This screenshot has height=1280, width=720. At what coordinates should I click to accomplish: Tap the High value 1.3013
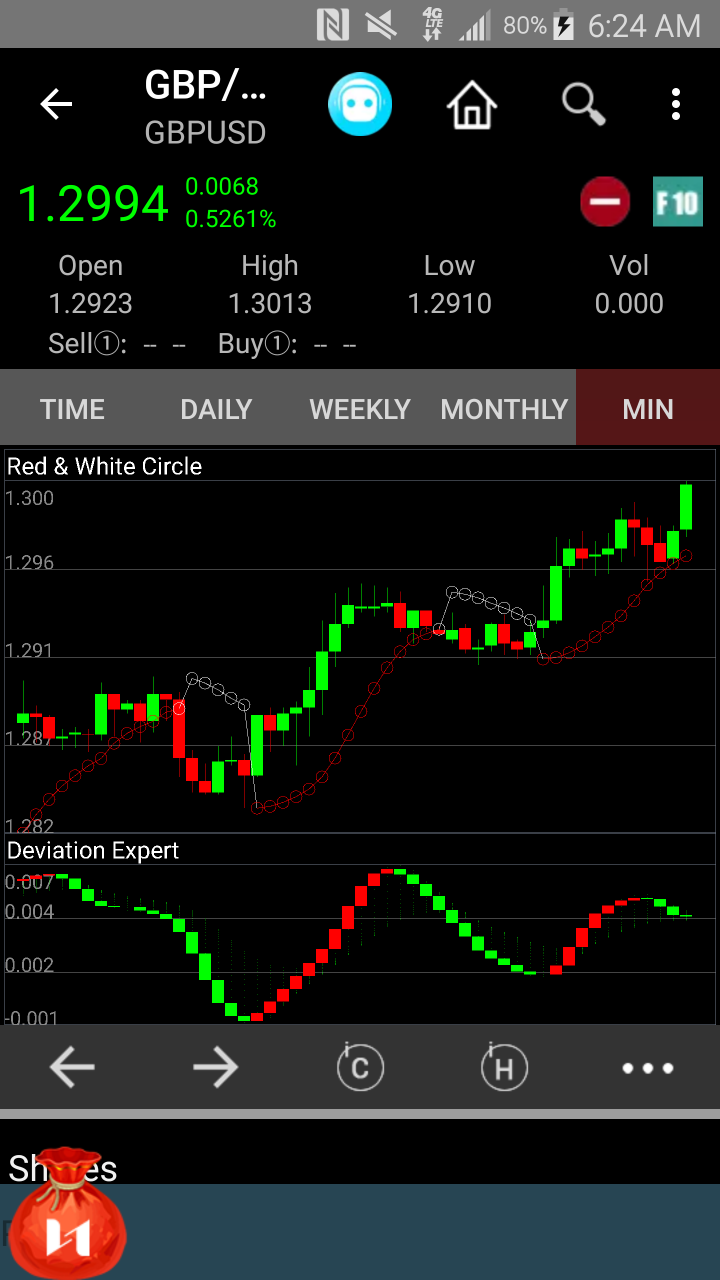(270, 303)
